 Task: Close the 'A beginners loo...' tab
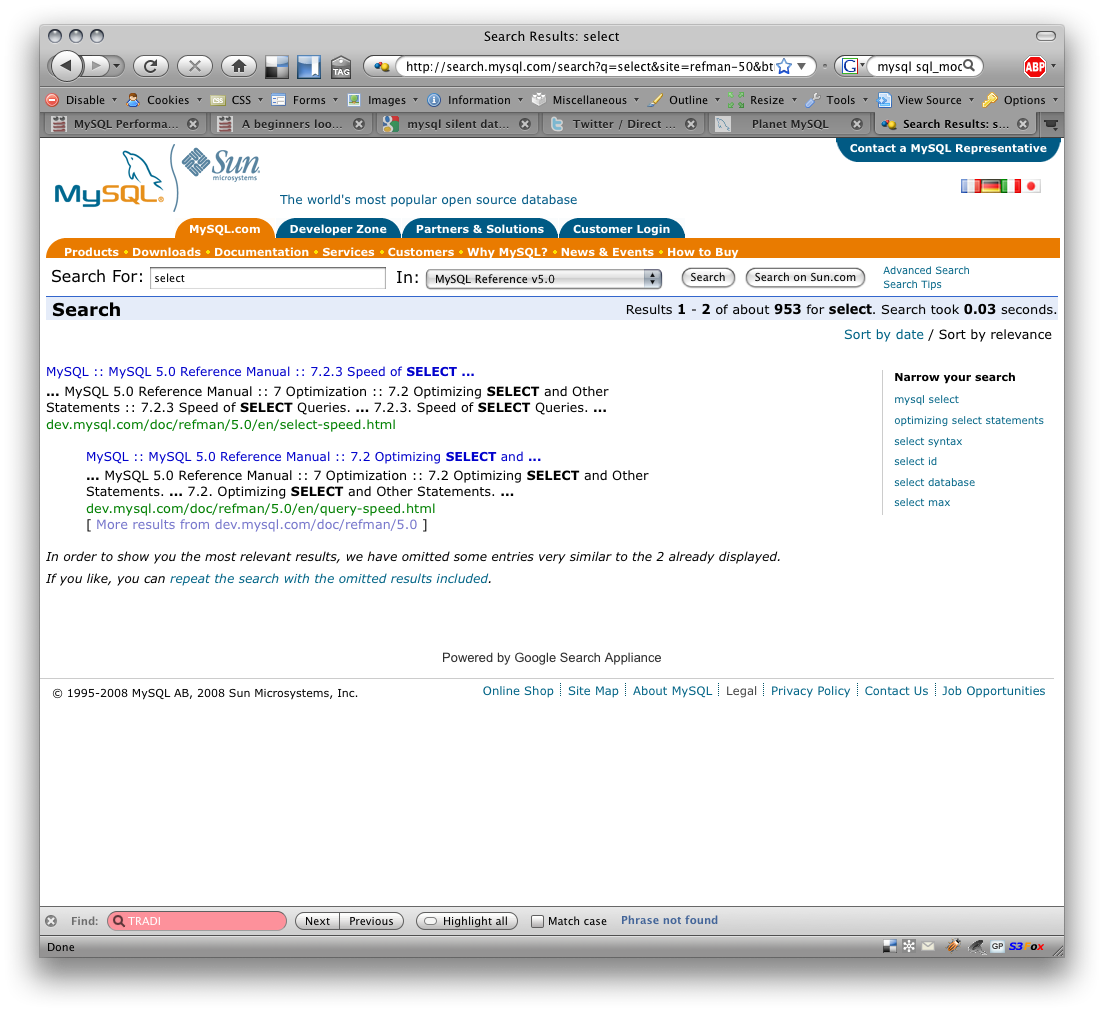point(359,124)
